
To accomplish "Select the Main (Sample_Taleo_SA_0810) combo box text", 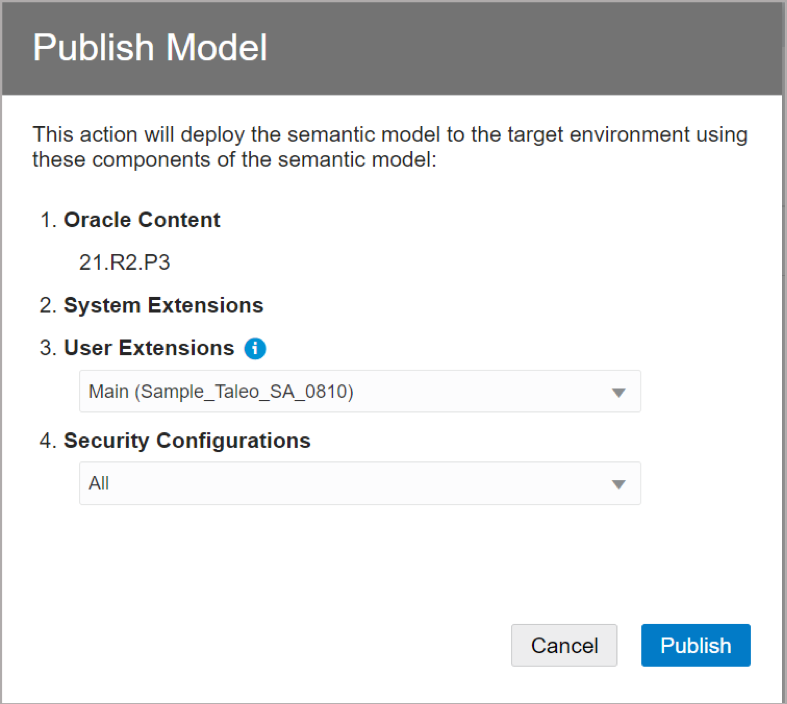I will click(221, 392).
